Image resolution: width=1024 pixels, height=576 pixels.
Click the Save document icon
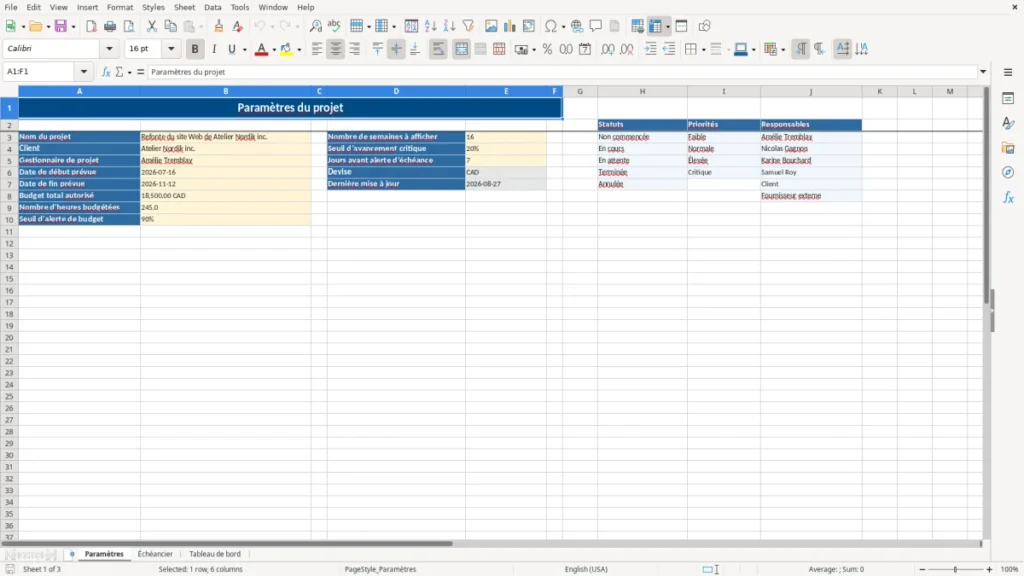(61, 26)
